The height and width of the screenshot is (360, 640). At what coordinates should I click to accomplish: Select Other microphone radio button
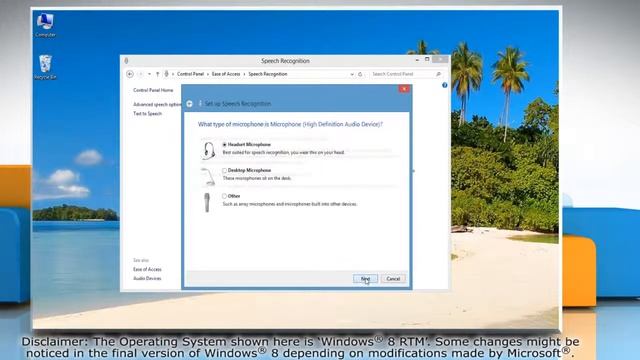[x=224, y=196]
